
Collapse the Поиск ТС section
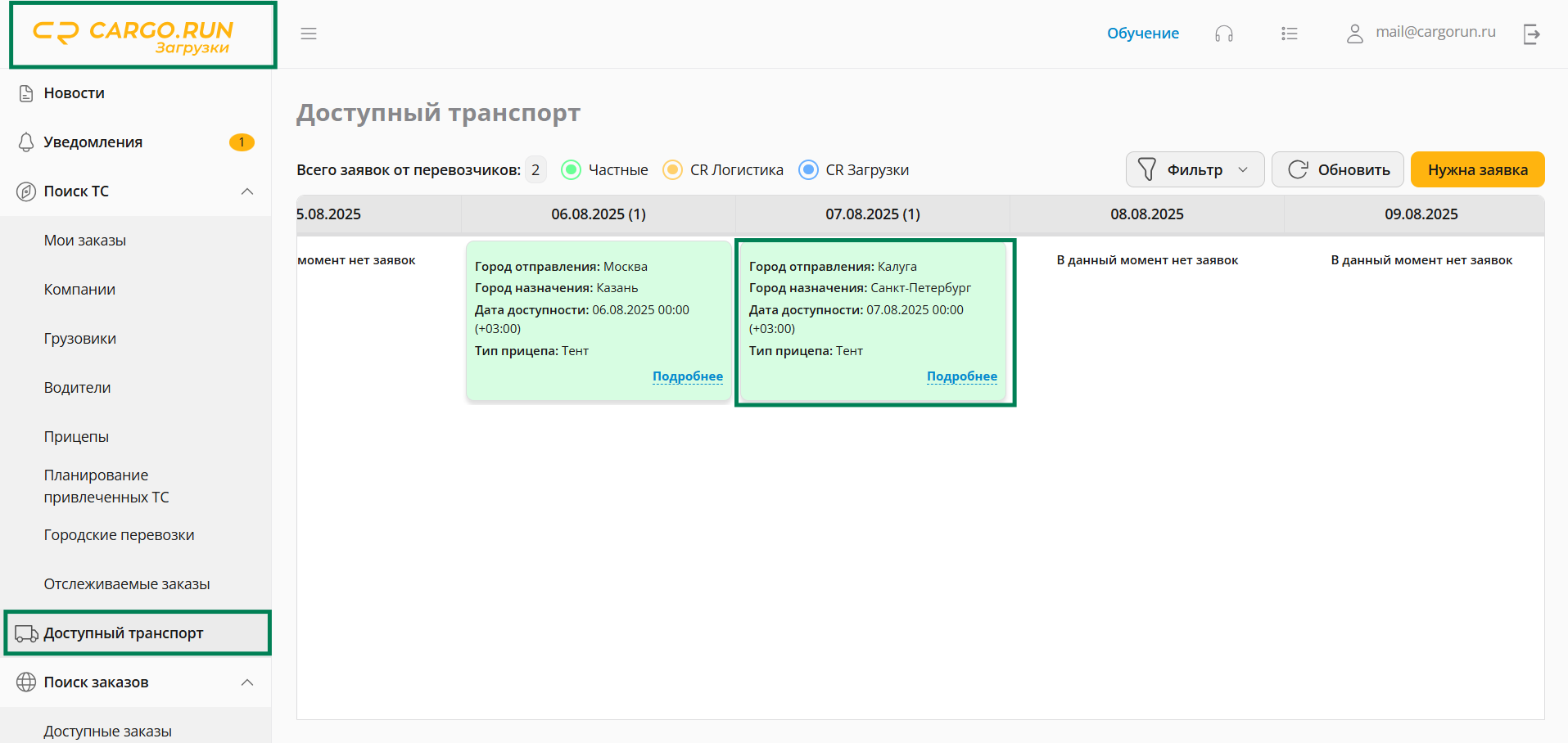pos(247,191)
